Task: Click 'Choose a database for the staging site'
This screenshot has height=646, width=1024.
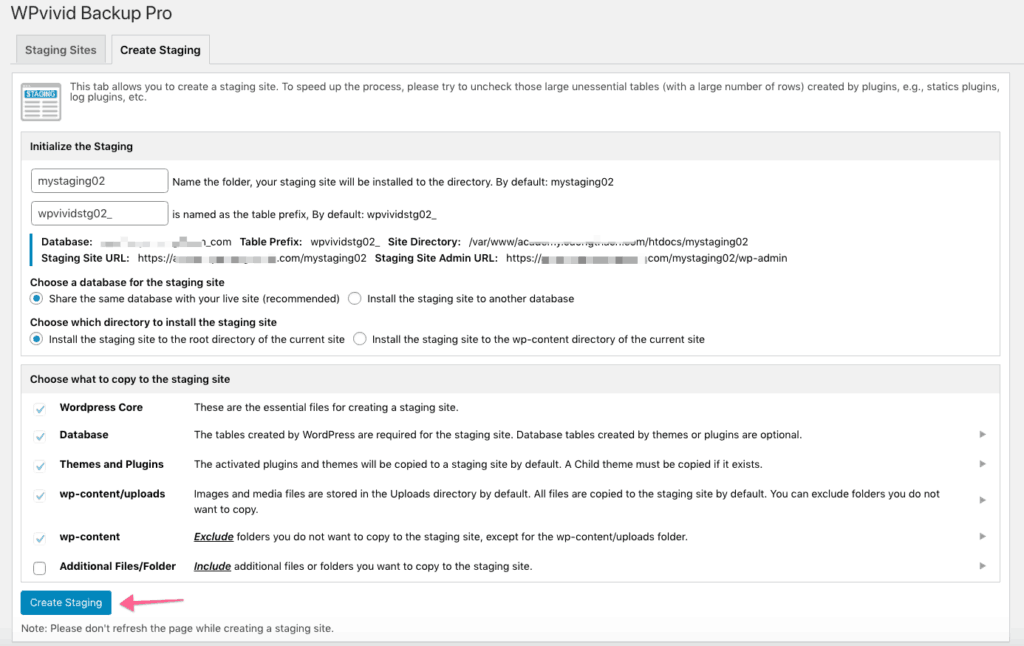Action: click(x=127, y=282)
